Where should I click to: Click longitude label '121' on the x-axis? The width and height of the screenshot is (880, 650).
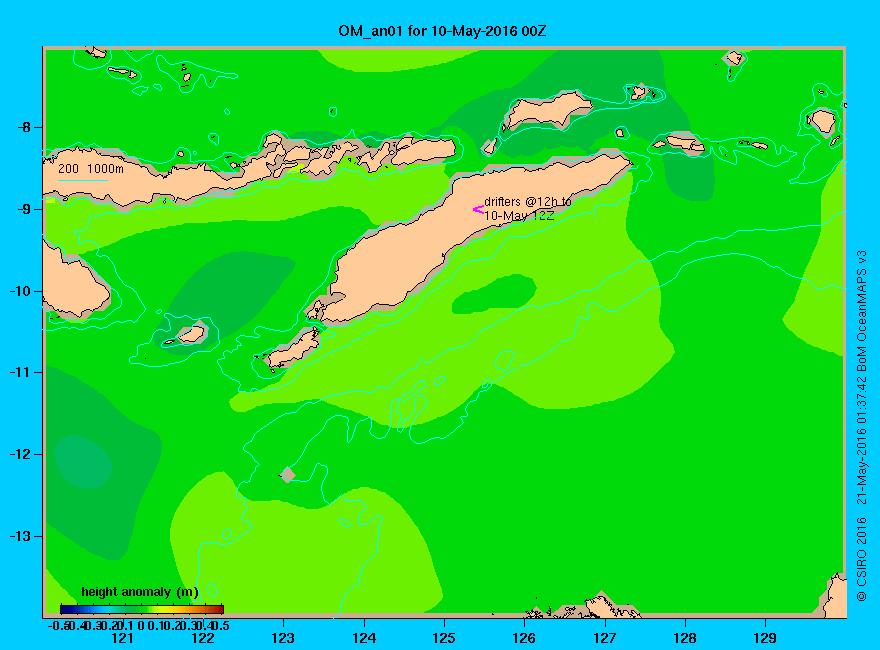(x=122, y=638)
